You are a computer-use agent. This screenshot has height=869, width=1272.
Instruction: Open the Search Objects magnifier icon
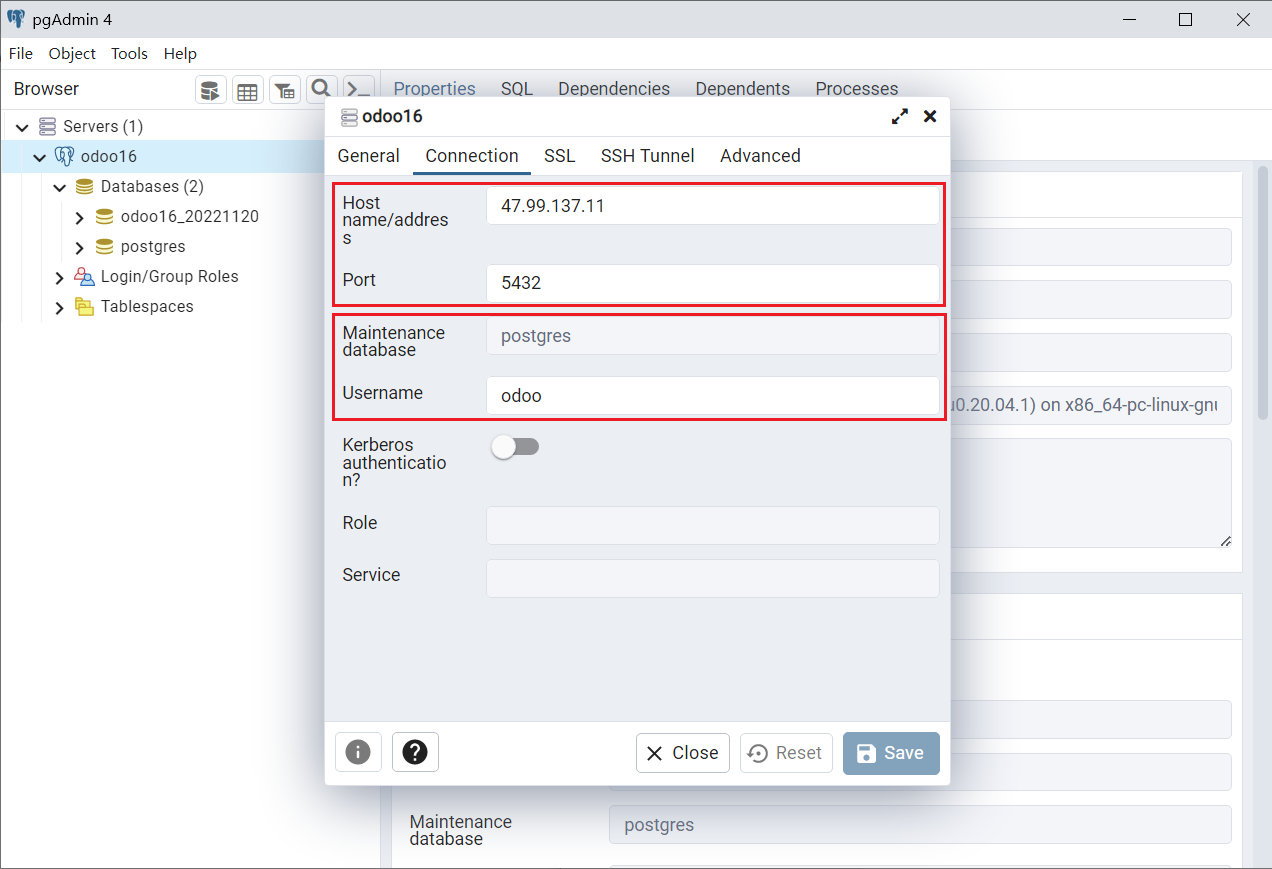pos(320,90)
